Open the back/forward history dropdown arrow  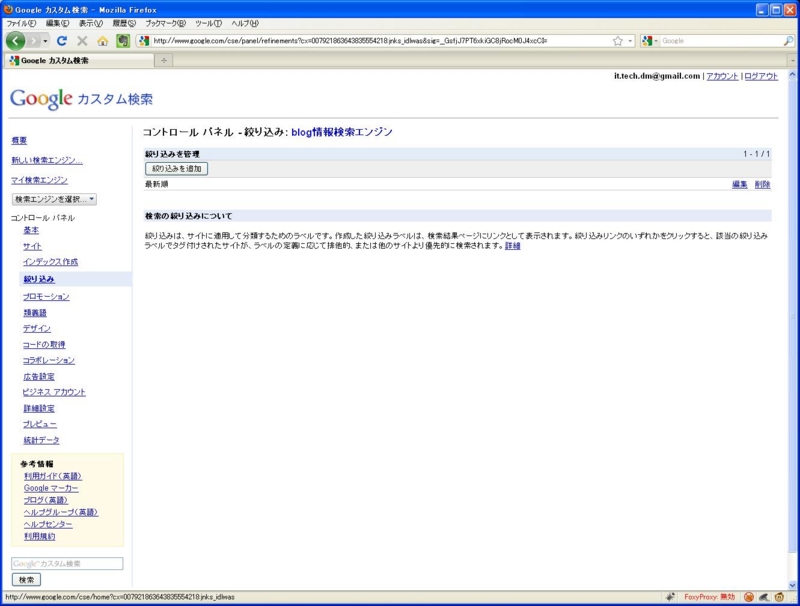(45, 41)
